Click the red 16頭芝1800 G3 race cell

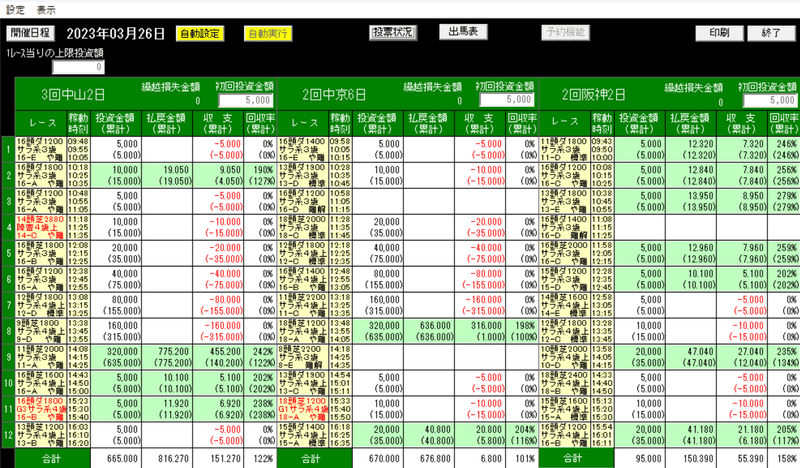click(40, 409)
